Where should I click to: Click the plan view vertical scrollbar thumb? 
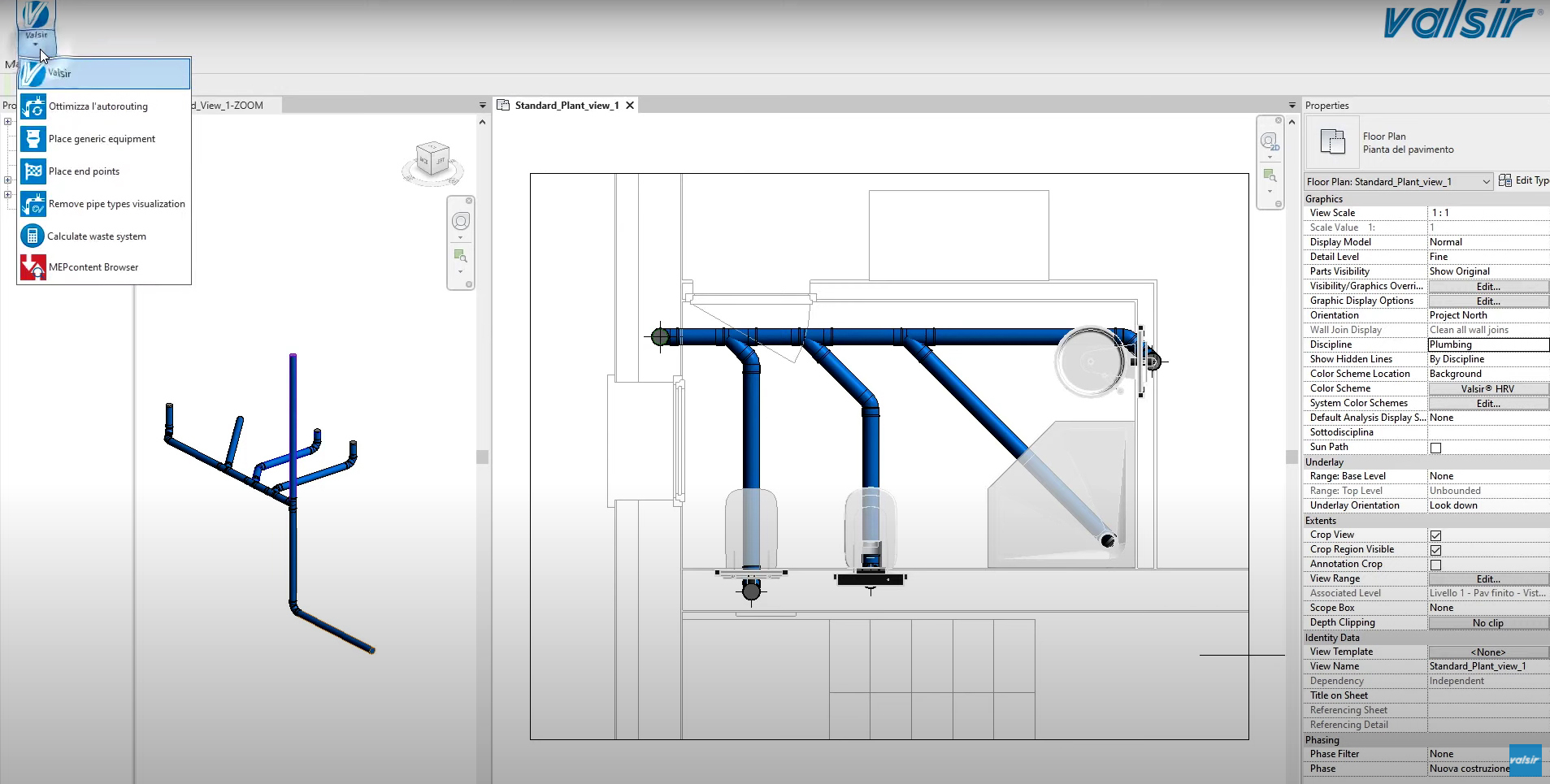click(1292, 457)
